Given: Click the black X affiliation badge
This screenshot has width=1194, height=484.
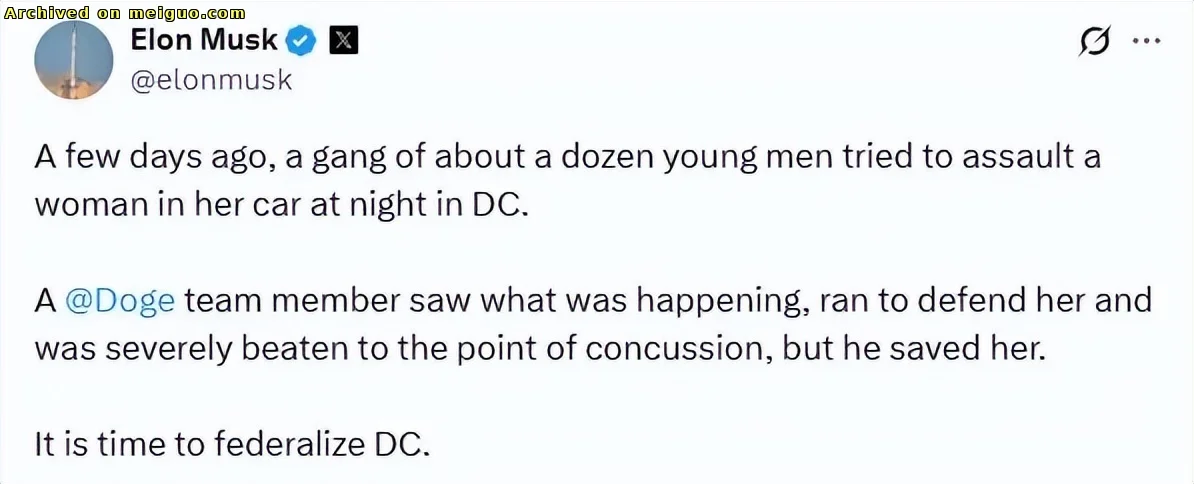Looking at the screenshot, I should pos(343,40).
